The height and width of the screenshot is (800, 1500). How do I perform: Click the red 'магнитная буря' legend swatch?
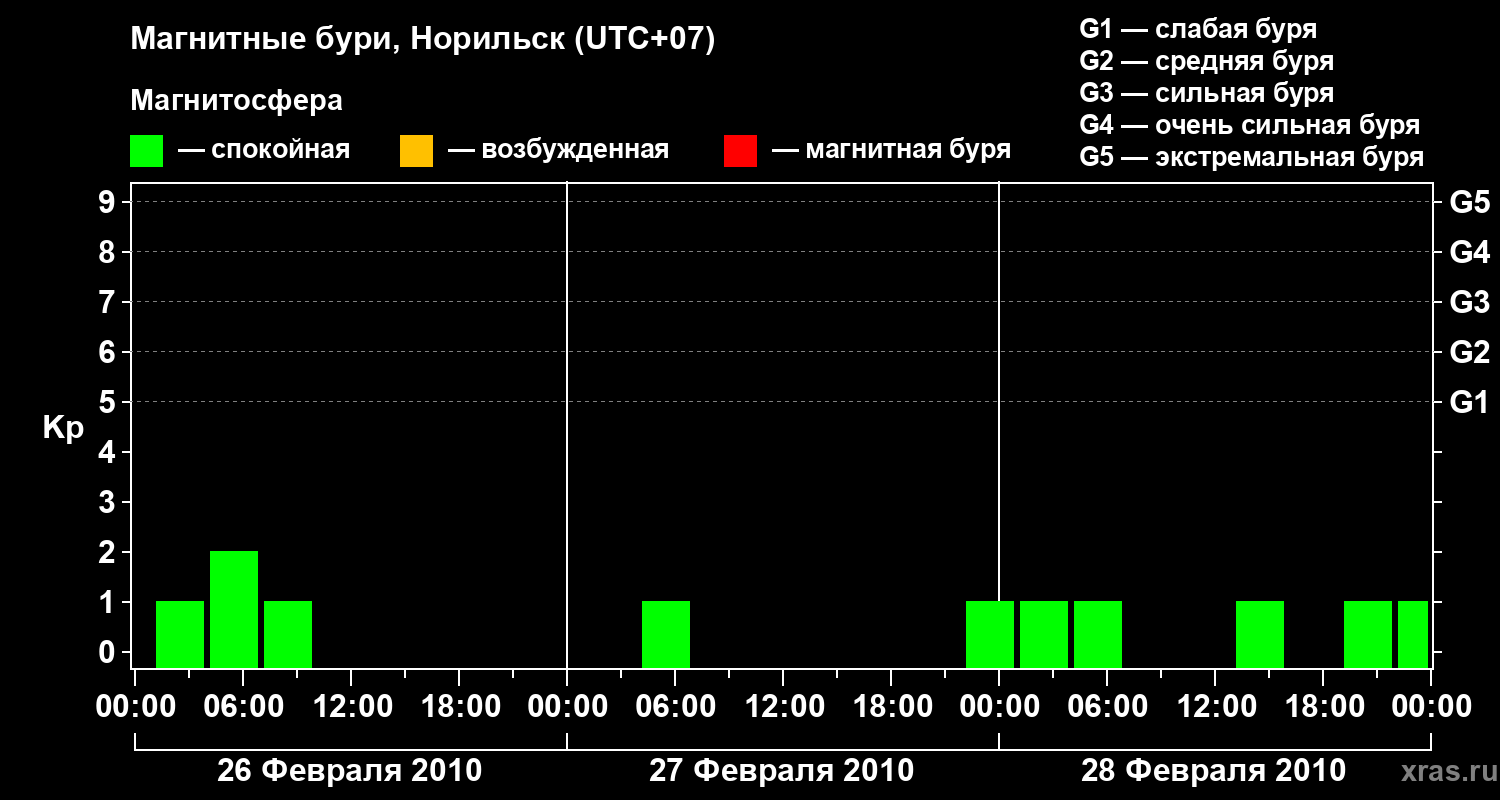click(x=740, y=151)
